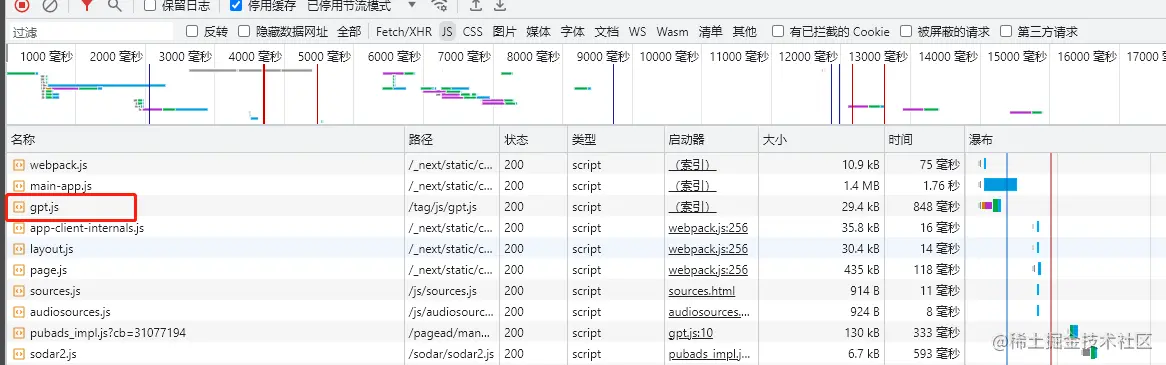Click script icon beside webpack.js
This screenshot has height=365, width=1166.
coord(19,165)
